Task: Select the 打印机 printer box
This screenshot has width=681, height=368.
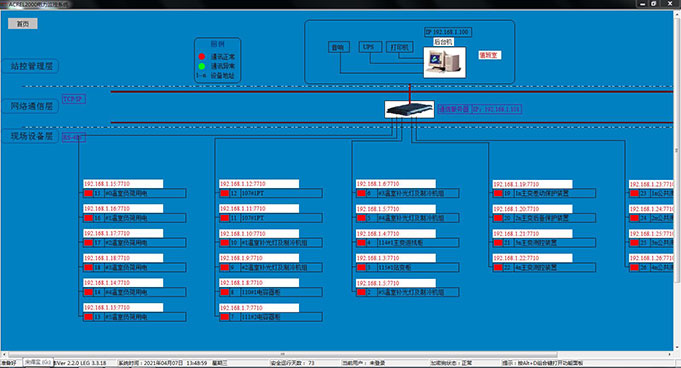Action: 400,47
